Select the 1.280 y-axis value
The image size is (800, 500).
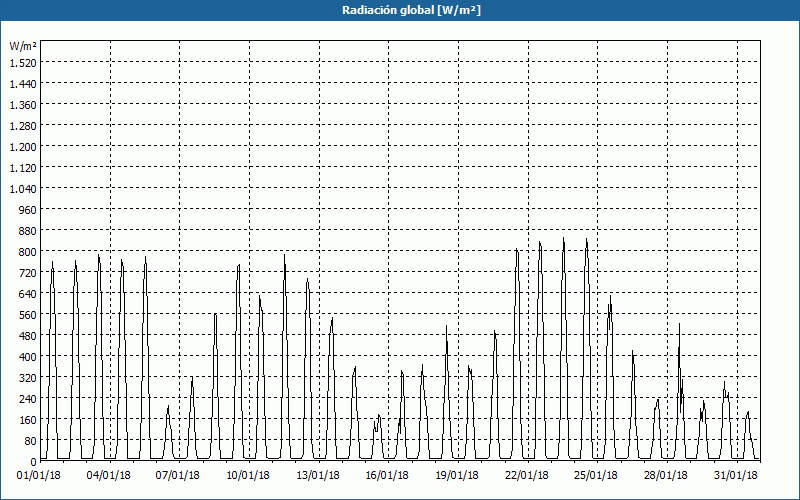coord(23,125)
